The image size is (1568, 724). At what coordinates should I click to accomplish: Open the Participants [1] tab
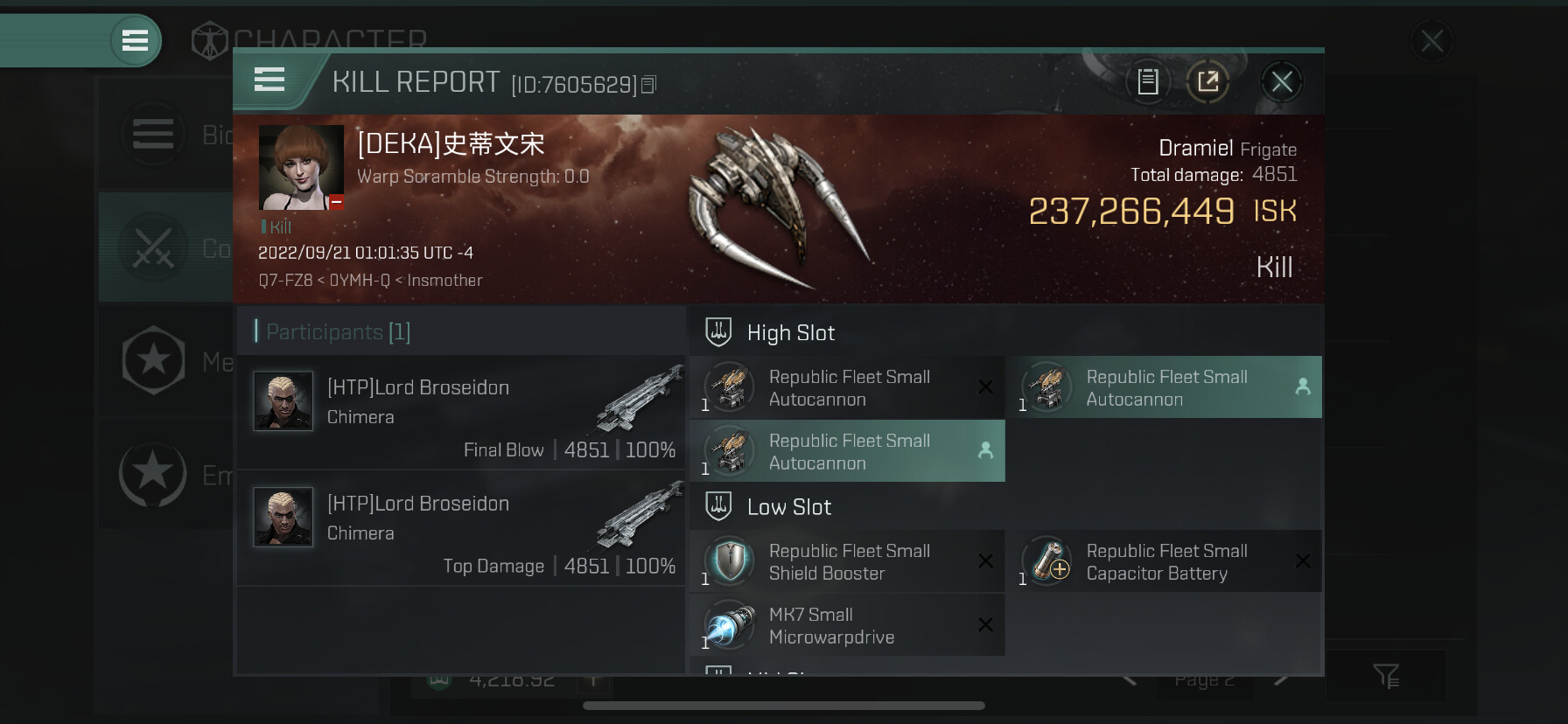(x=332, y=331)
